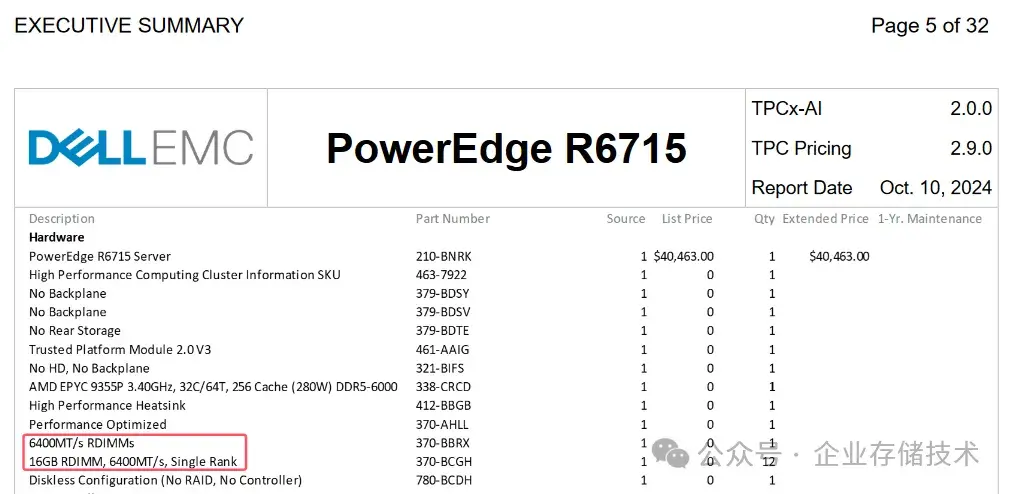Screen dimensions: 1011x494
Task: Click part number 370-AHLL
Action: (x=442, y=424)
